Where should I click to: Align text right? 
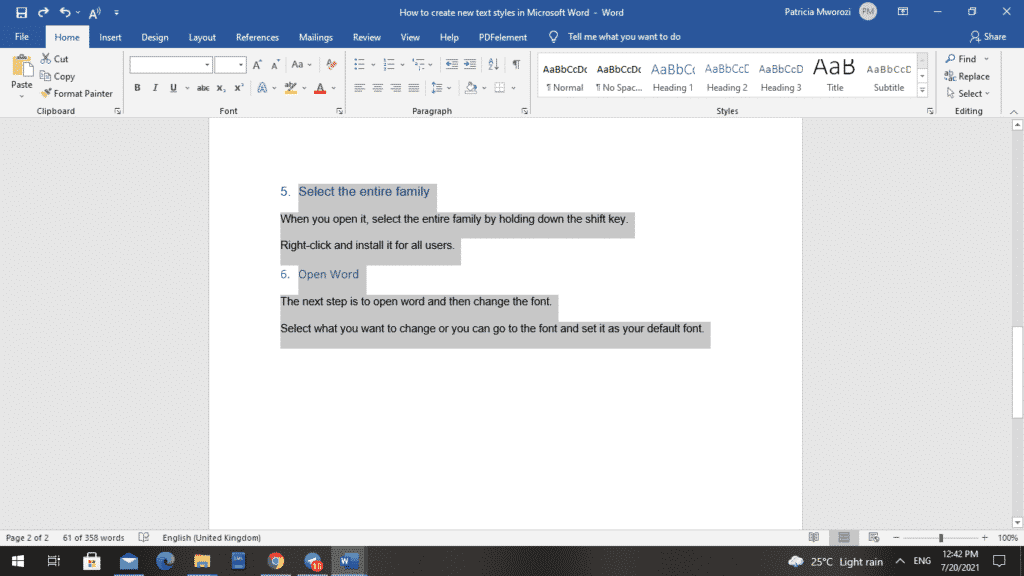(x=396, y=88)
